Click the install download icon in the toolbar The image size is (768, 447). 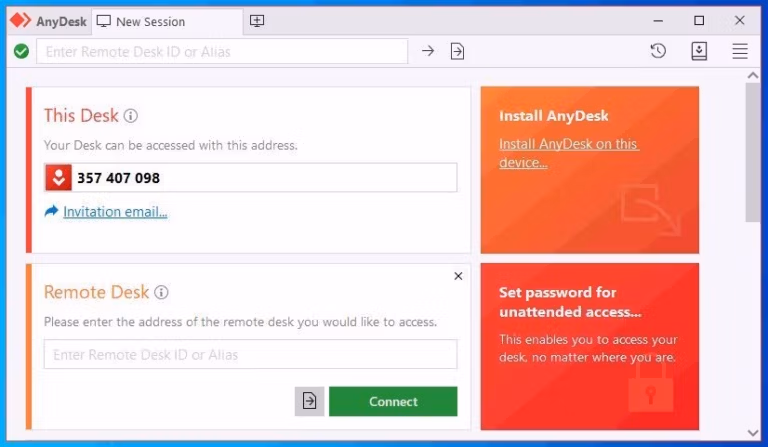coord(699,51)
